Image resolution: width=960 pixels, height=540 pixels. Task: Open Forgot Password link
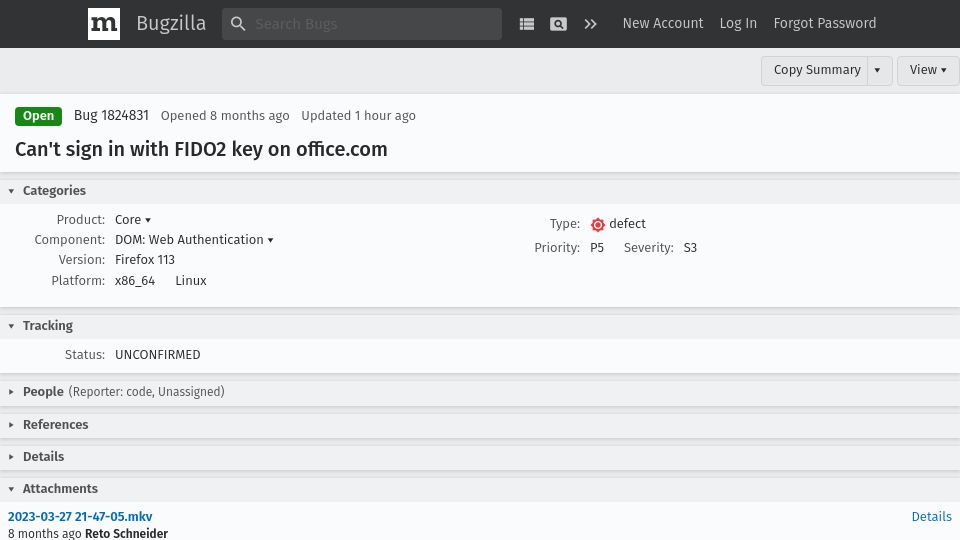pos(825,23)
